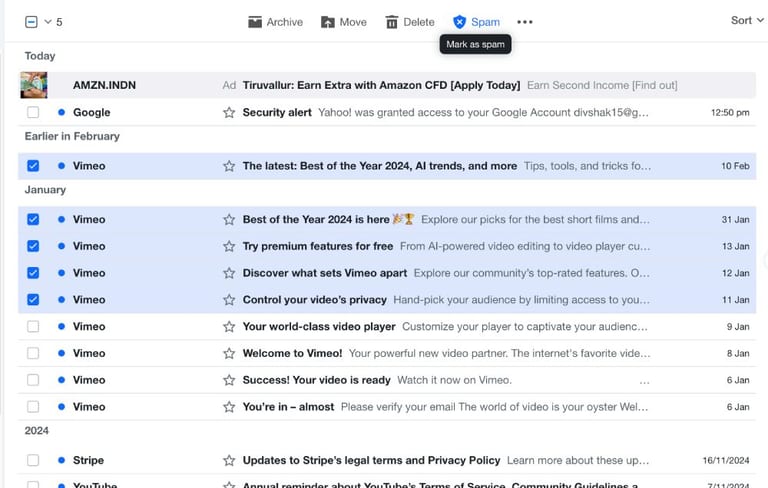Open 'Try premium features for free' email

317,246
